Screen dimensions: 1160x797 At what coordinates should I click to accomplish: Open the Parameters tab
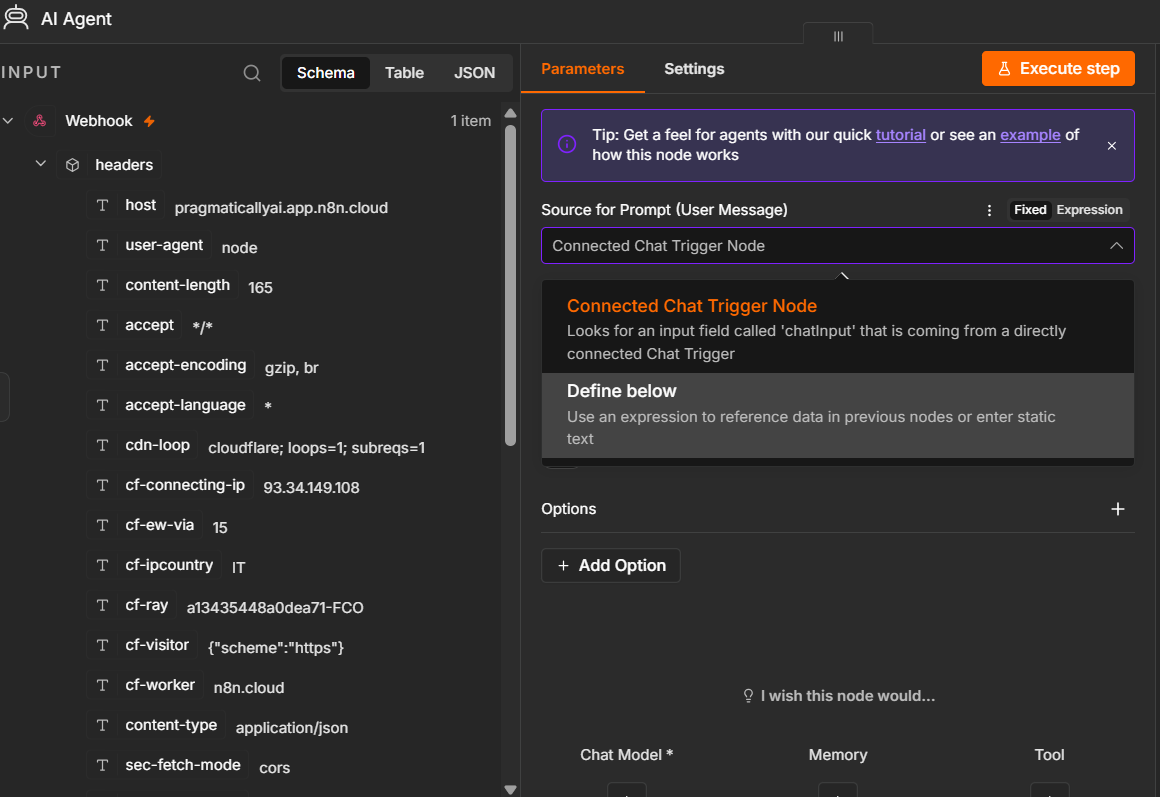click(x=582, y=69)
